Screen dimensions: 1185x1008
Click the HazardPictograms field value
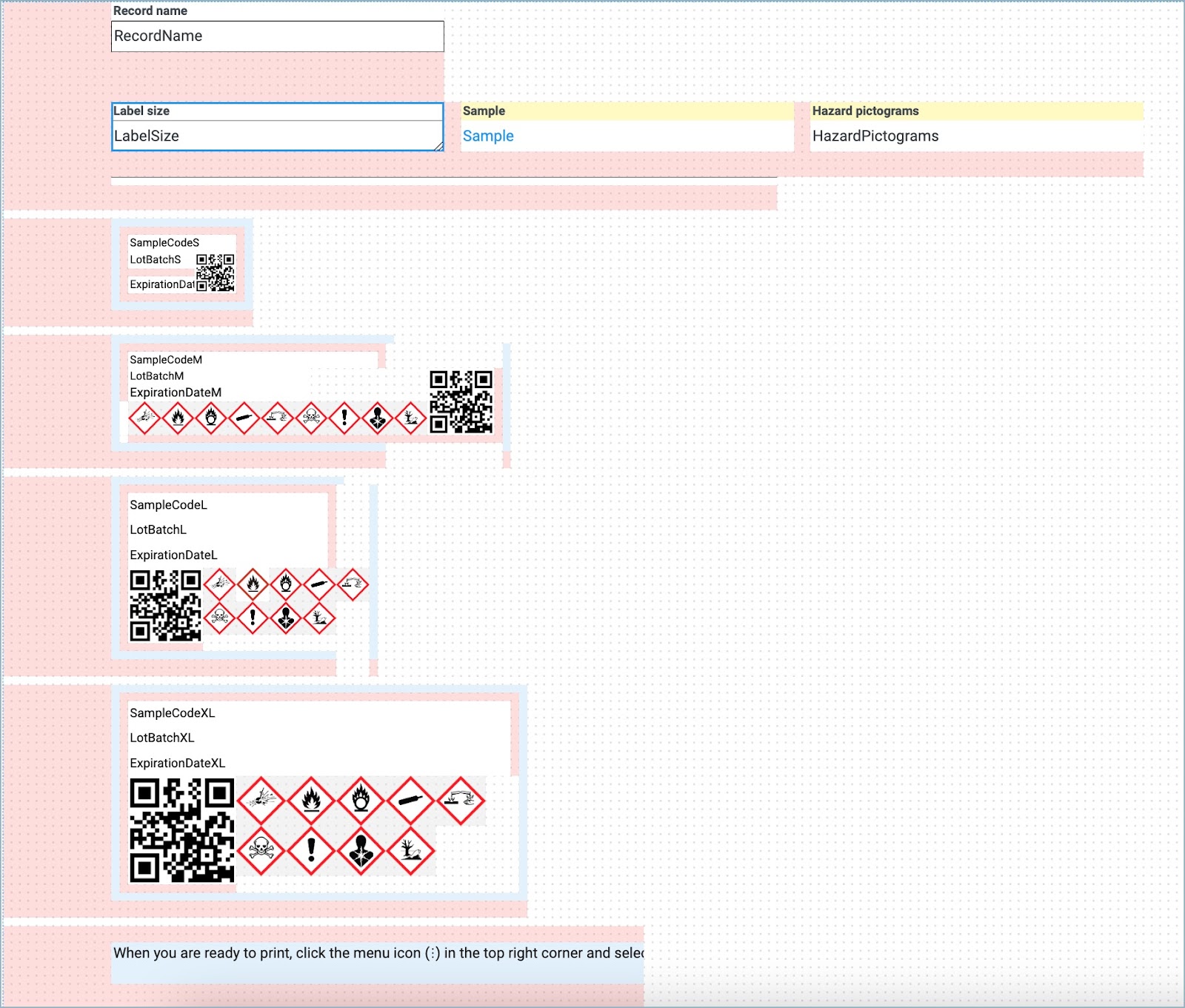point(875,136)
